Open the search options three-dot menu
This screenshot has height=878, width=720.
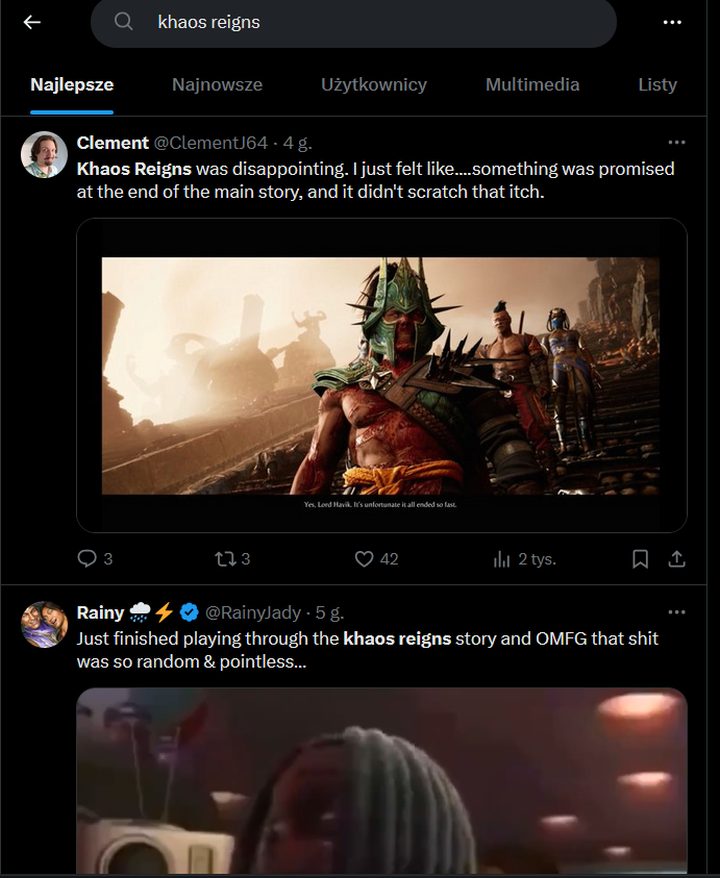[x=672, y=22]
